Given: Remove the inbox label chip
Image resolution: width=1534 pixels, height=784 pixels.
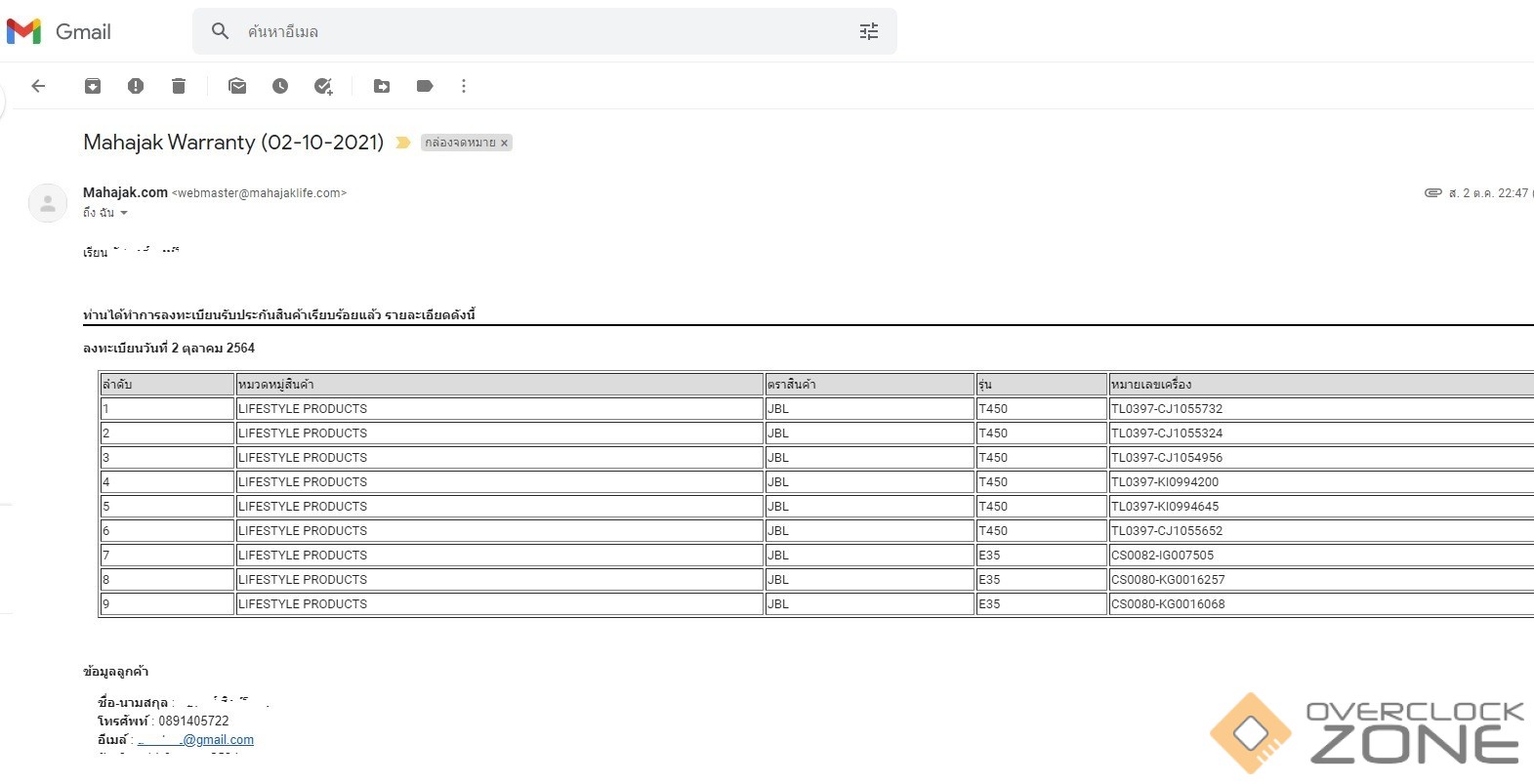Looking at the screenshot, I should (x=505, y=143).
